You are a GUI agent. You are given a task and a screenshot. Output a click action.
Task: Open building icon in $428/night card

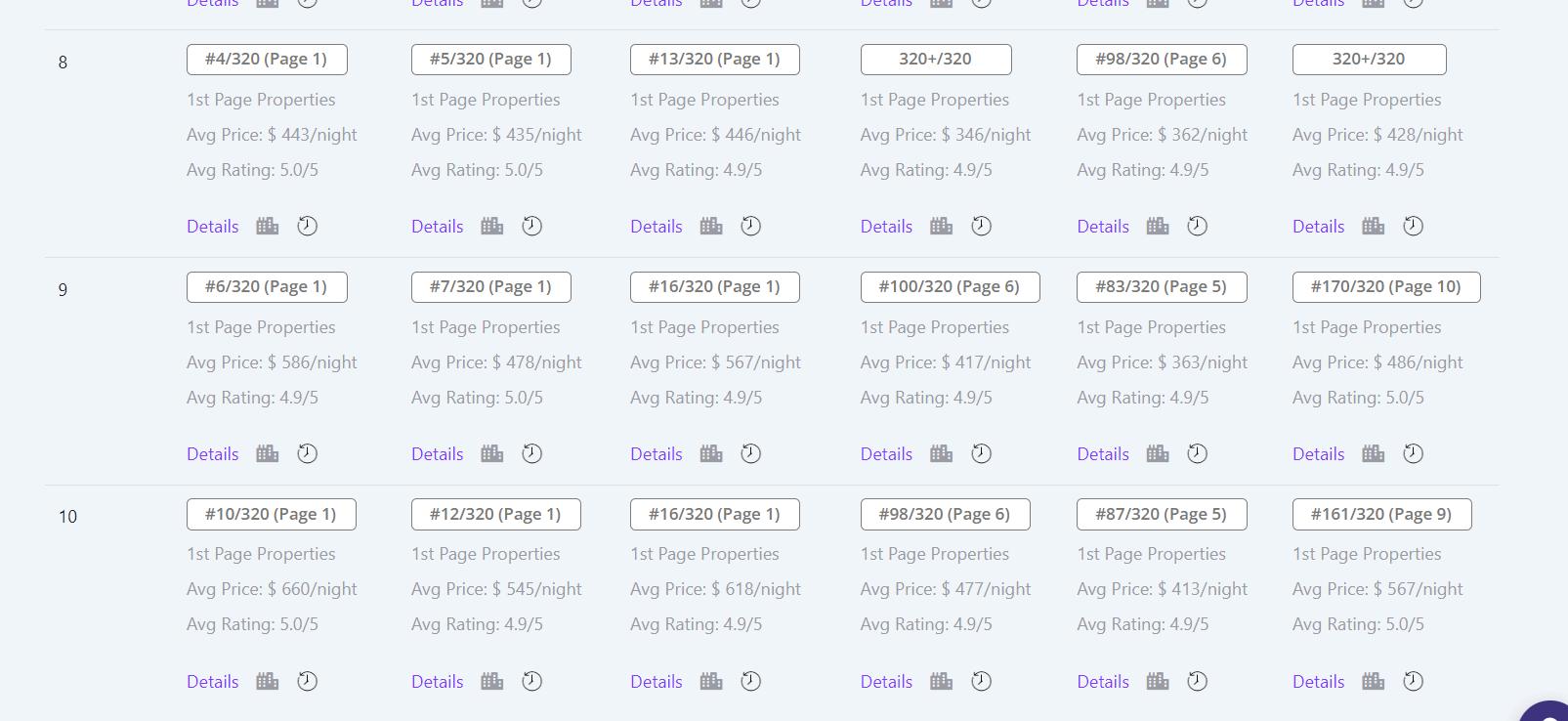pyautogui.click(x=1374, y=226)
